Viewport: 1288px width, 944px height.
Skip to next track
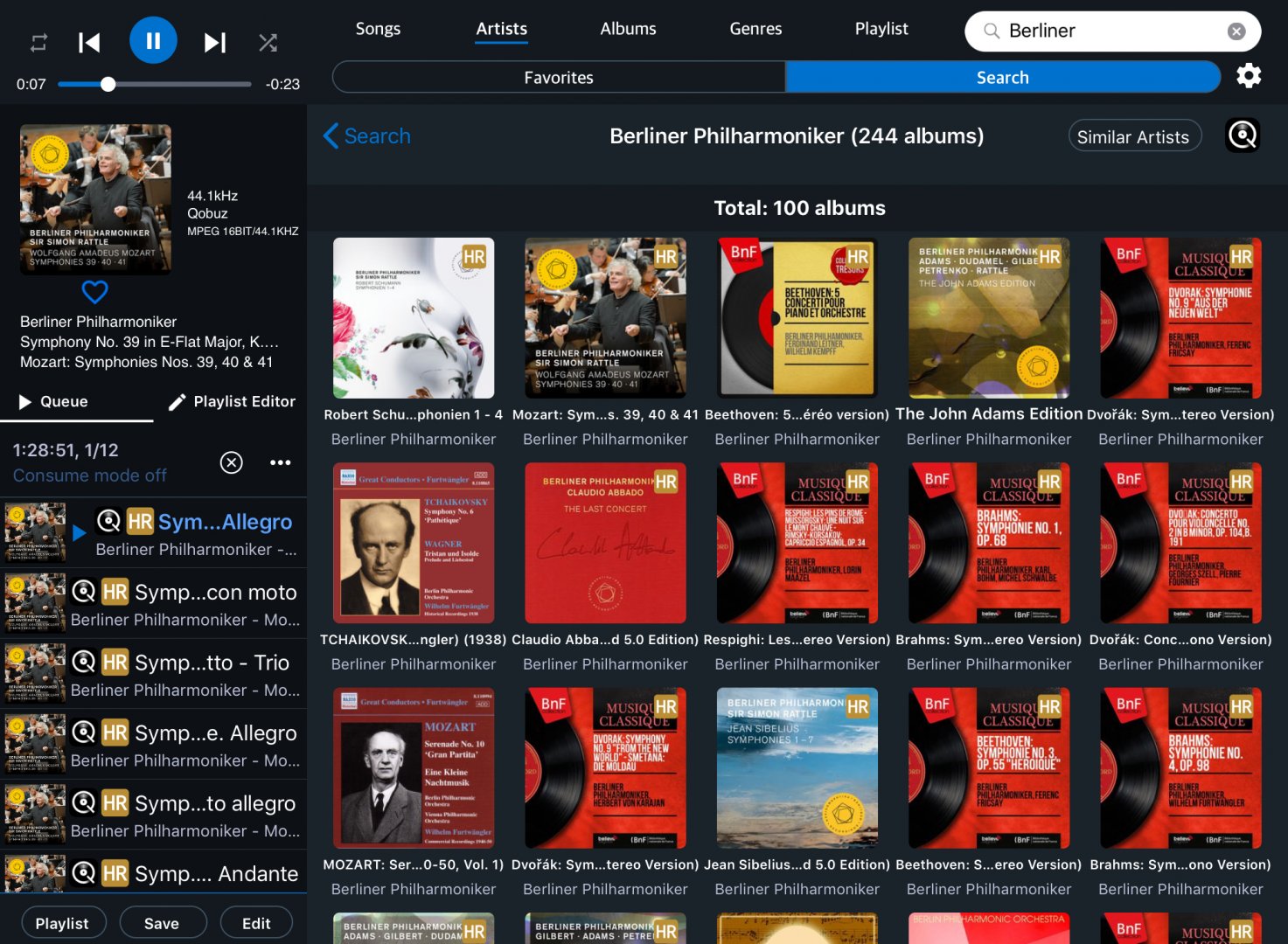click(215, 42)
